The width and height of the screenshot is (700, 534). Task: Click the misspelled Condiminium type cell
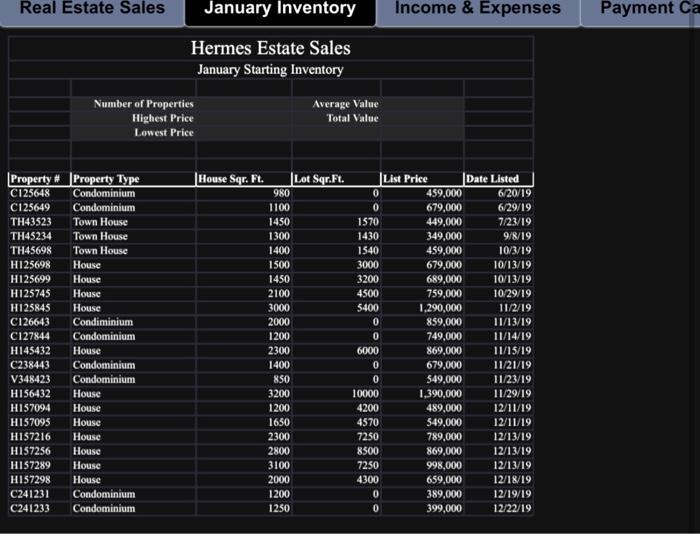133,322
